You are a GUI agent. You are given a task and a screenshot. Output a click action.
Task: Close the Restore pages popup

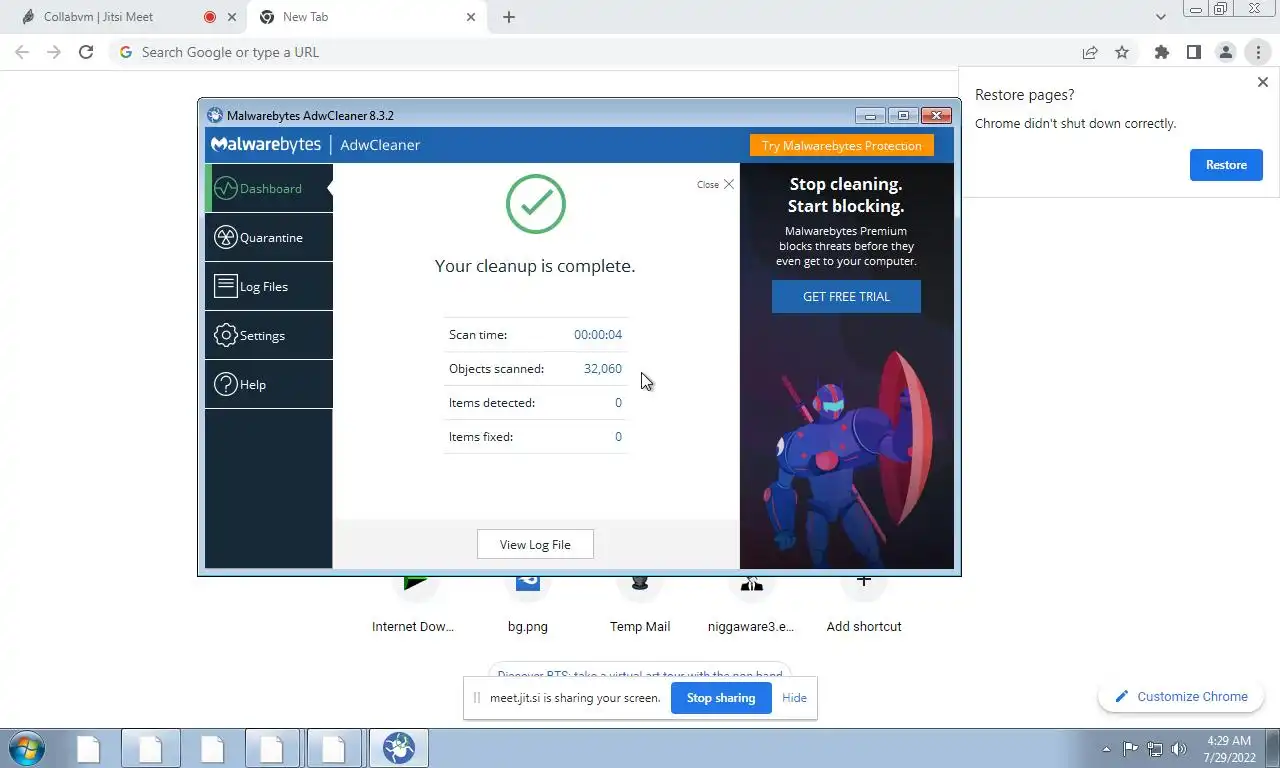click(x=1262, y=82)
